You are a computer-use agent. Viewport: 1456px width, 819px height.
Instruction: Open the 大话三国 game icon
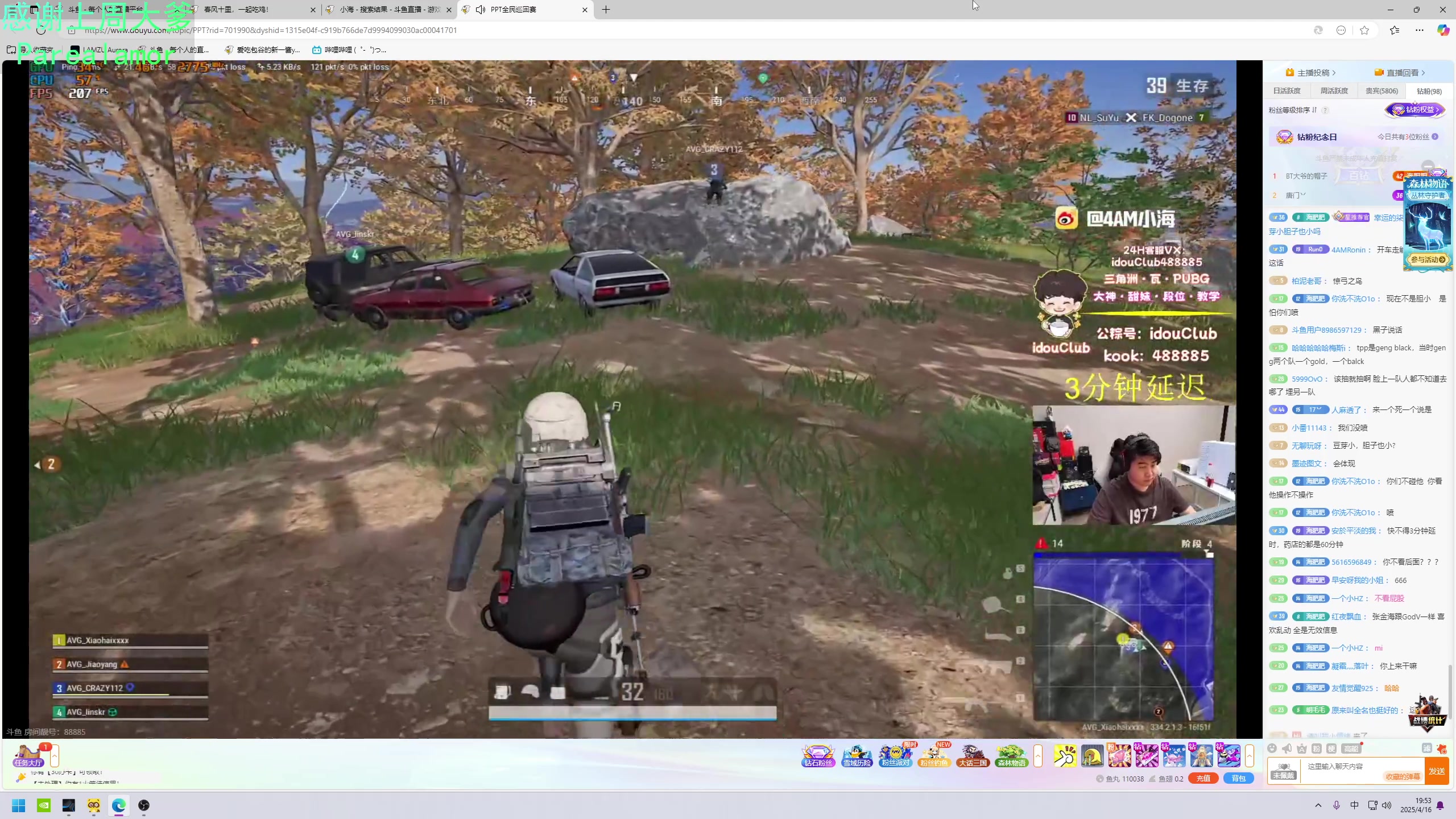[x=973, y=756]
